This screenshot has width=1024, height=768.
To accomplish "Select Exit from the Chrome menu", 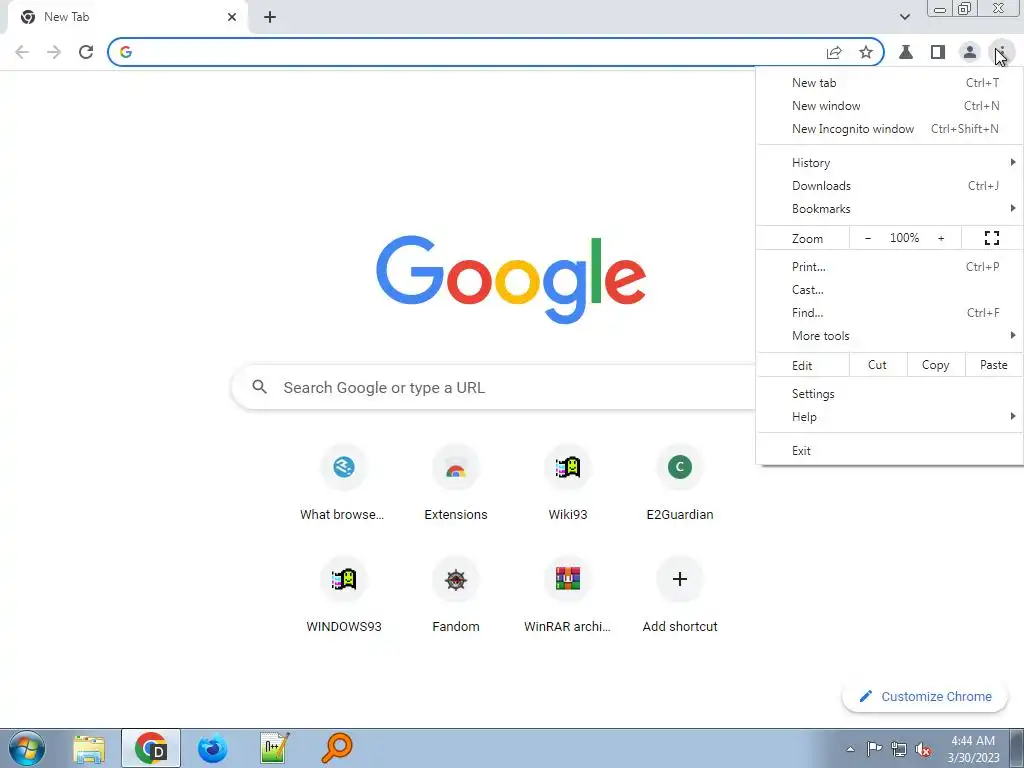I will pos(889,451).
